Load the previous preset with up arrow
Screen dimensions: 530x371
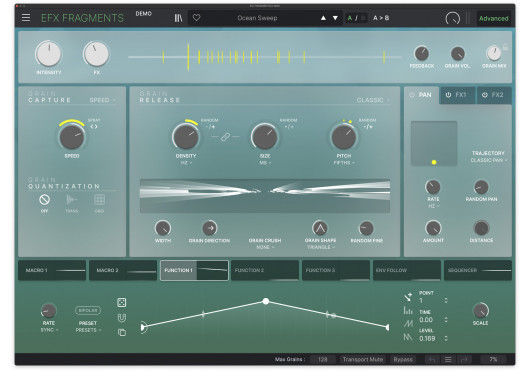pyautogui.click(x=323, y=18)
